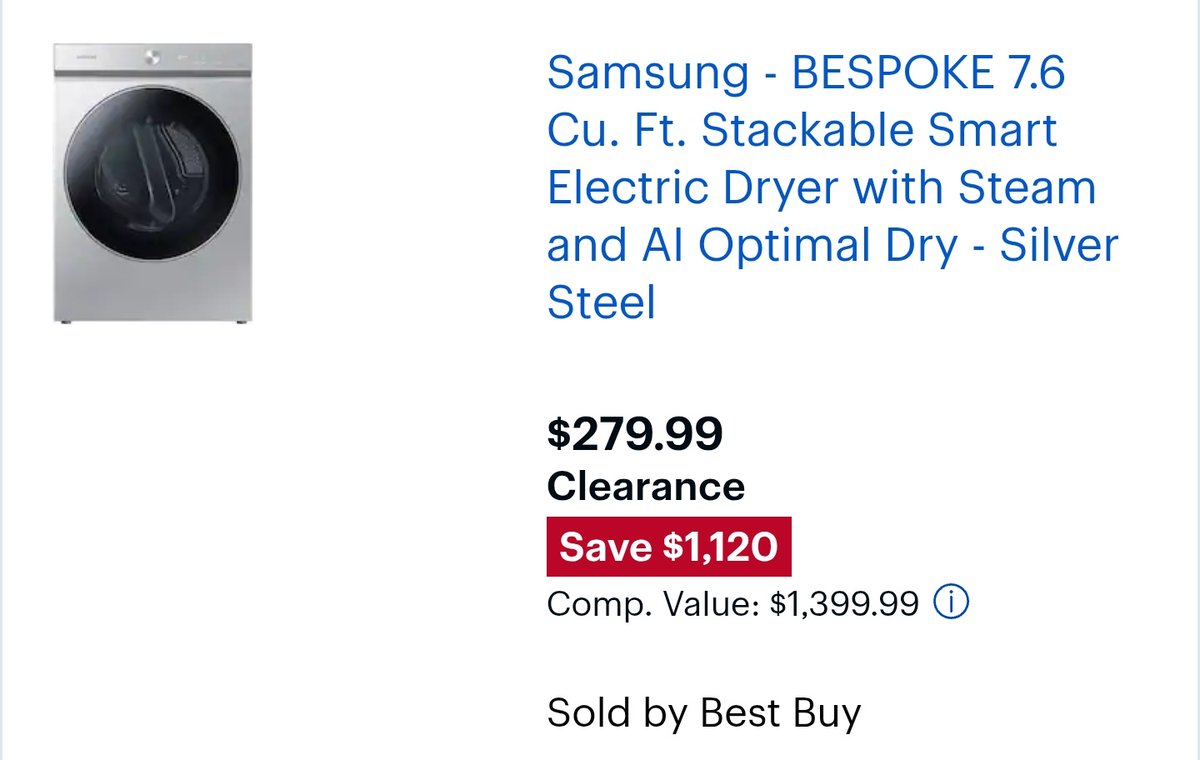Image resolution: width=1200 pixels, height=760 pixels.
Task: Click the red Save $1,120 badge
Action: [668, 546]
